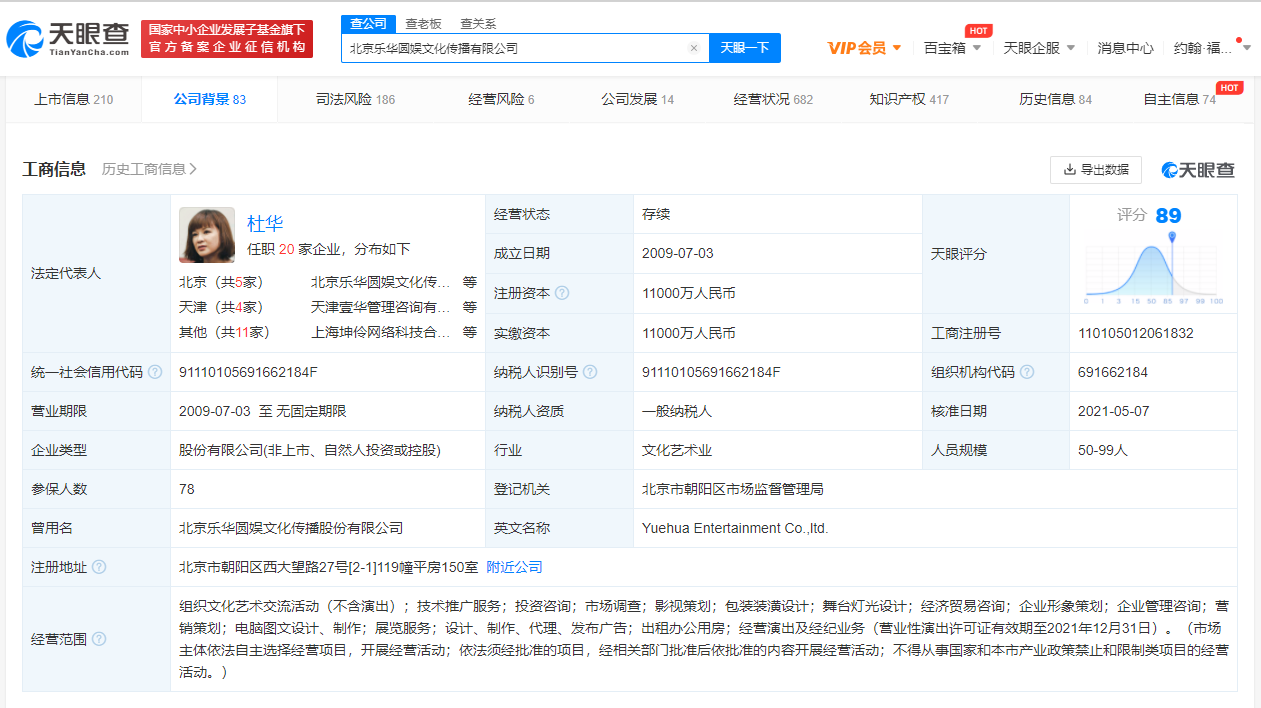Screen dimensions: 1261x708
Task: Select the 查老板 search mode
Action: [423, 23]
